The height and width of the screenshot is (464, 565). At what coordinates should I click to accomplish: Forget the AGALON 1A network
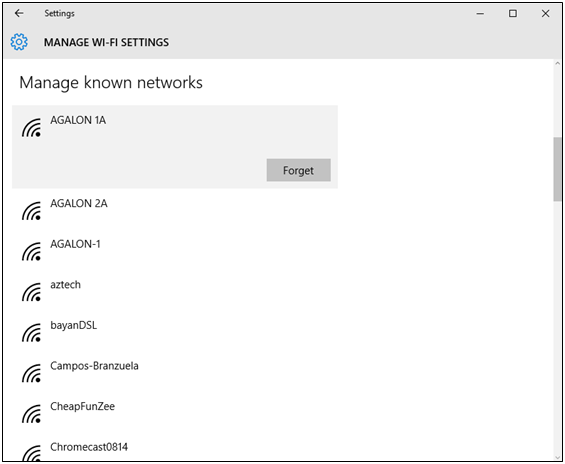coord(298,170)
